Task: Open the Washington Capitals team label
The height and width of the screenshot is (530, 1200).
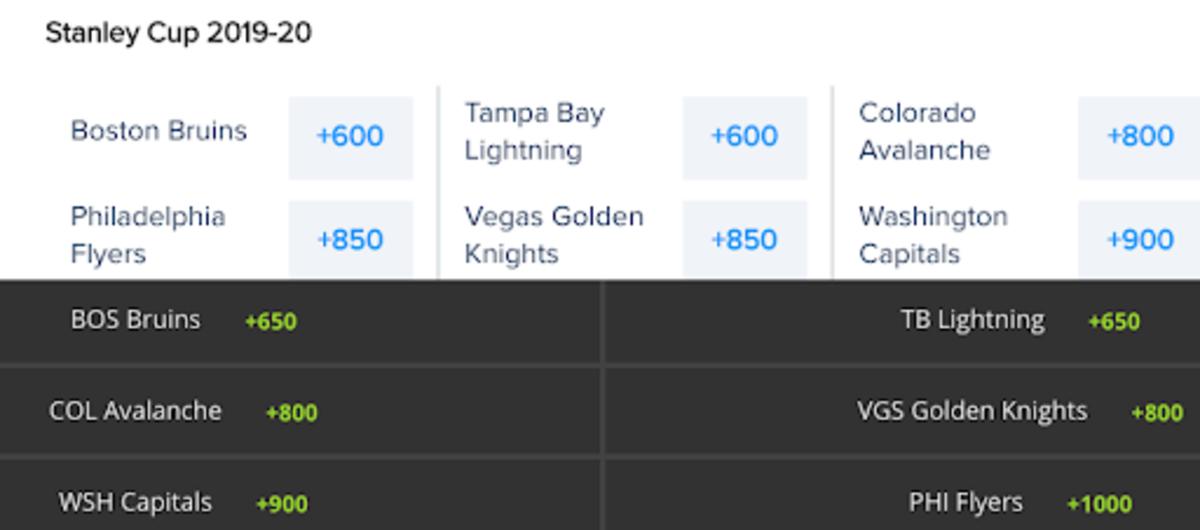Action: pyautogui.click(x=932, y=235)
